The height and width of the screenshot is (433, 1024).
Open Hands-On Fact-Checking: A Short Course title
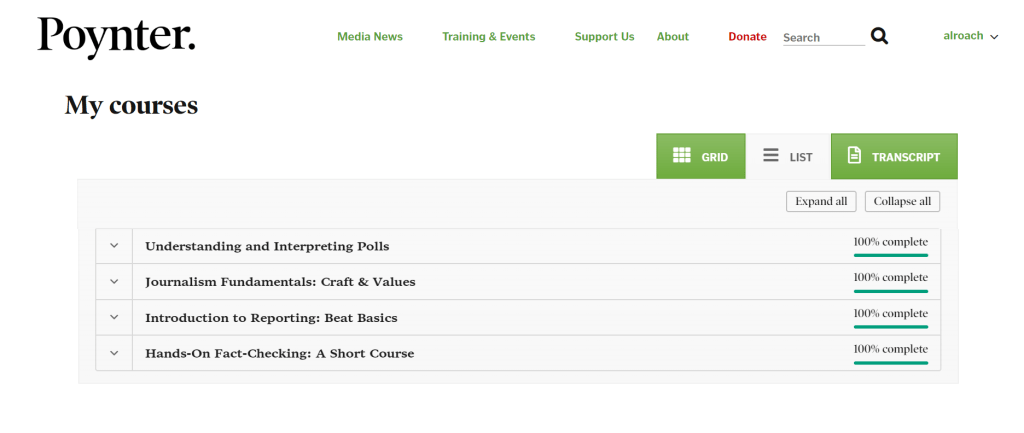click(279, 353)
